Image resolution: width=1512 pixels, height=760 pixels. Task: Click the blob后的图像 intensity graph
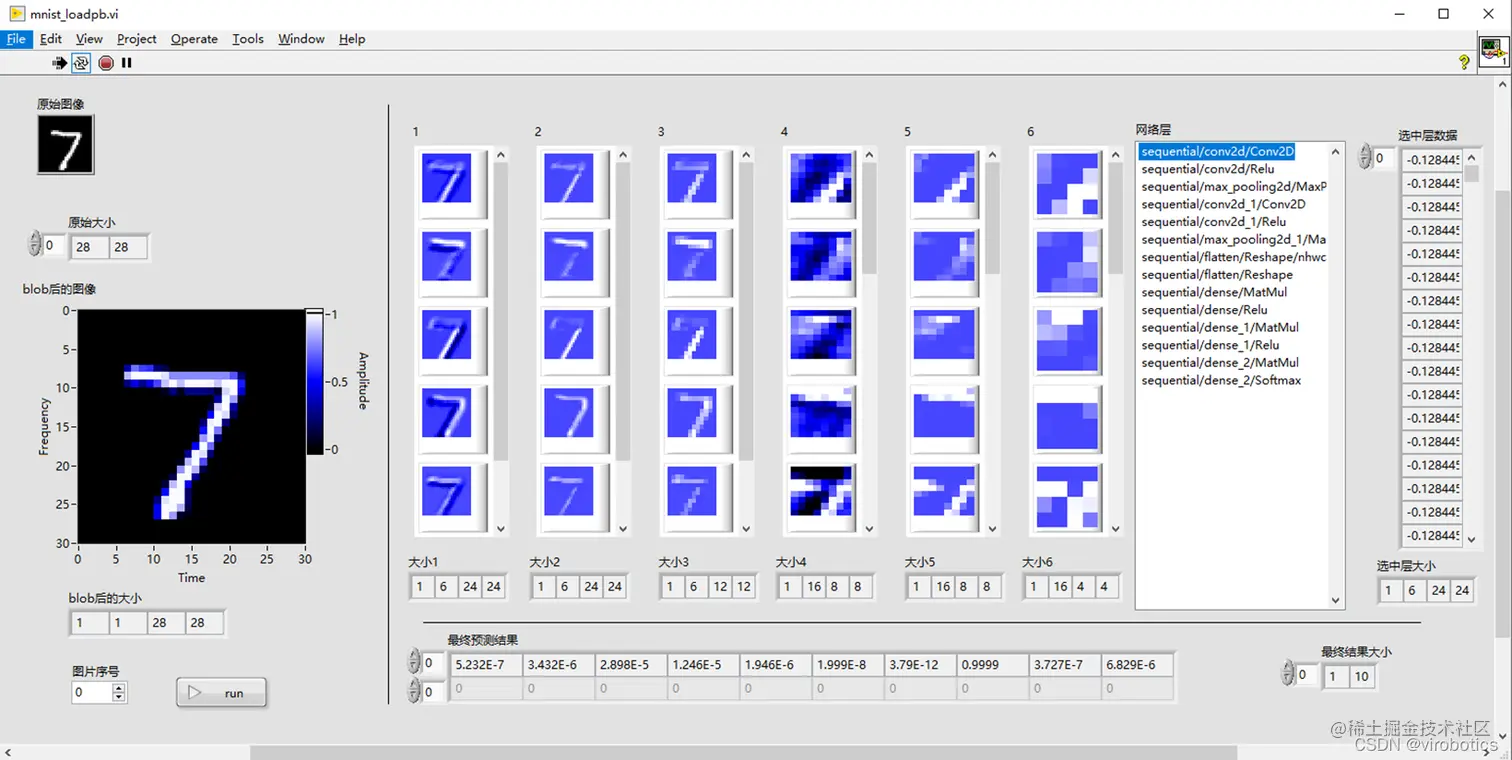(x=191, y=426)
